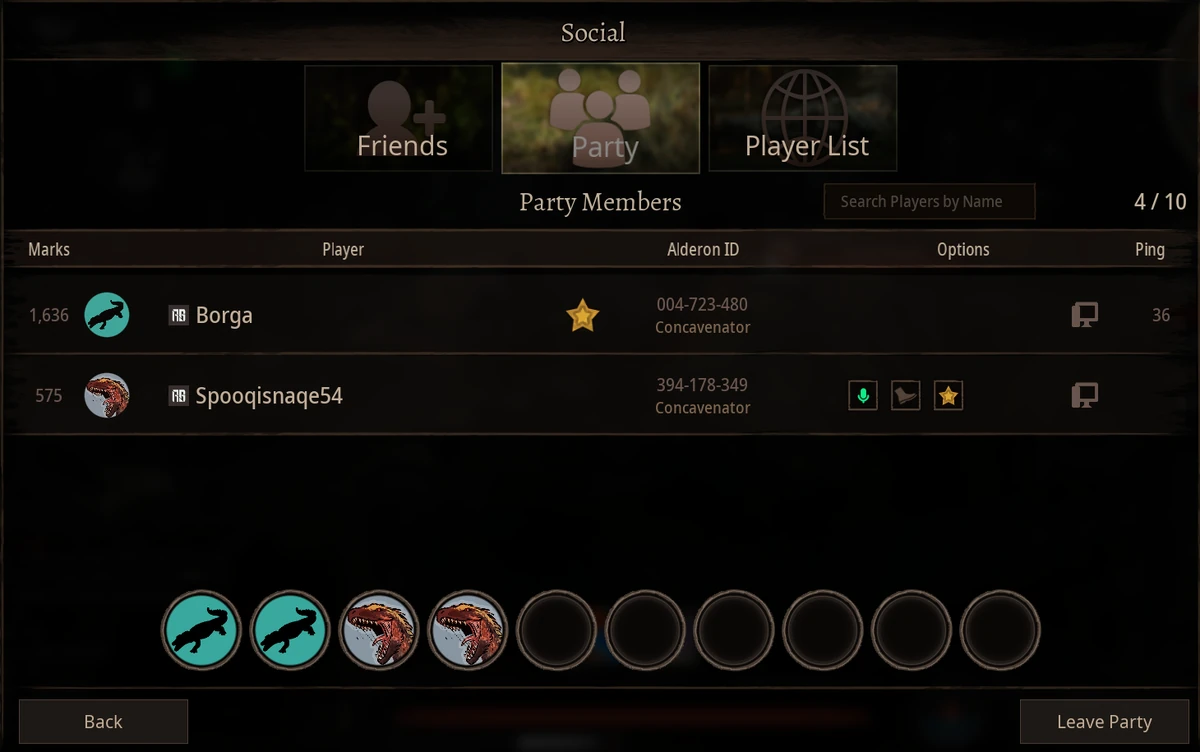
Task: Open the Friends tab
Action: [x=399, y=118]
